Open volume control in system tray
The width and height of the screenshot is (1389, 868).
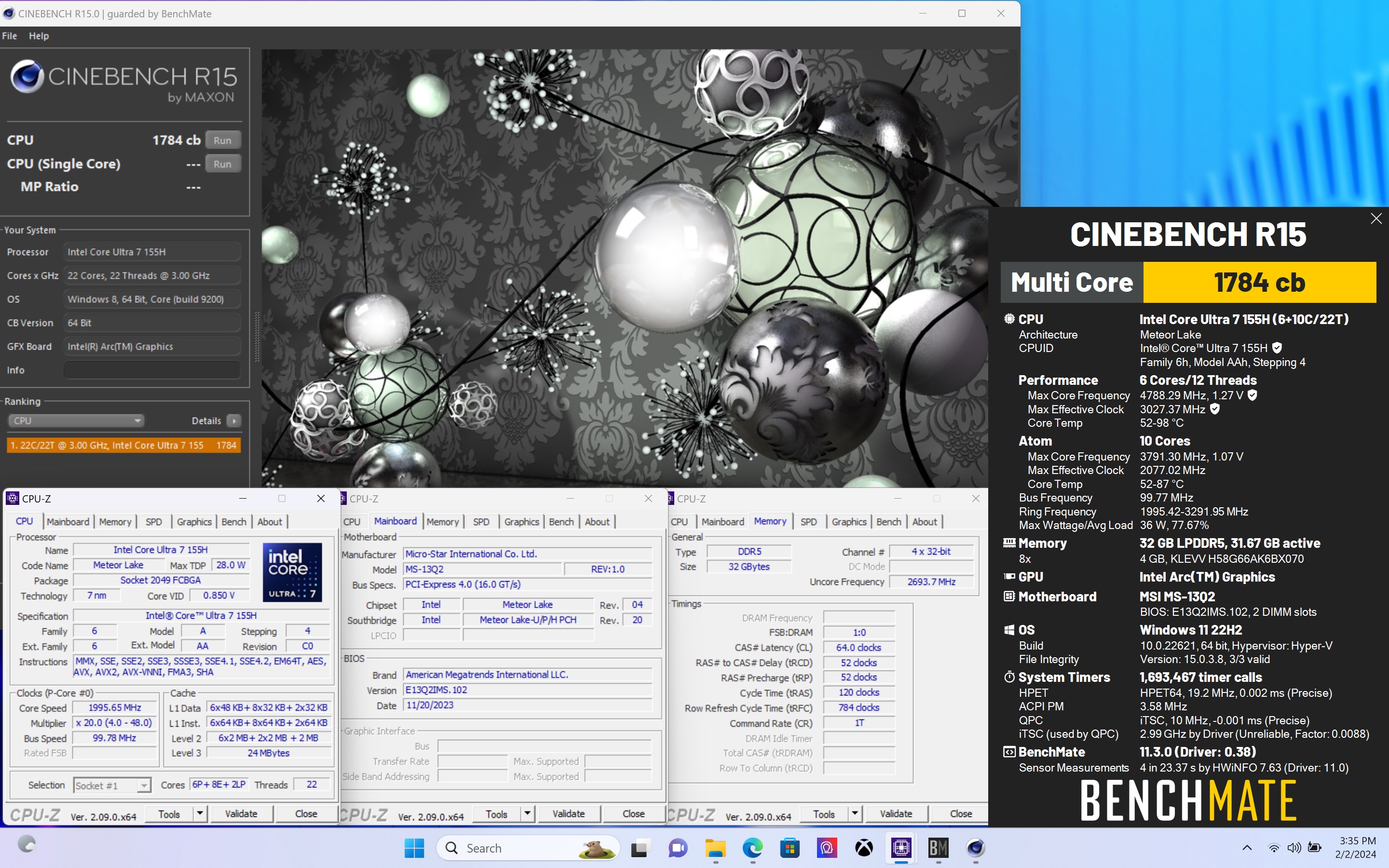coord(1294,848)
